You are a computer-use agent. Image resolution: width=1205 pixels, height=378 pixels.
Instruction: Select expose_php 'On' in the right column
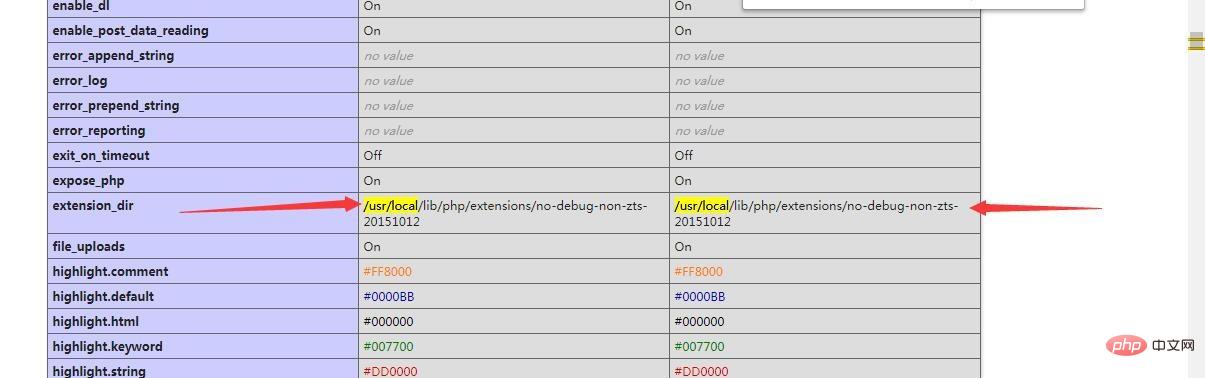(683, 181)
